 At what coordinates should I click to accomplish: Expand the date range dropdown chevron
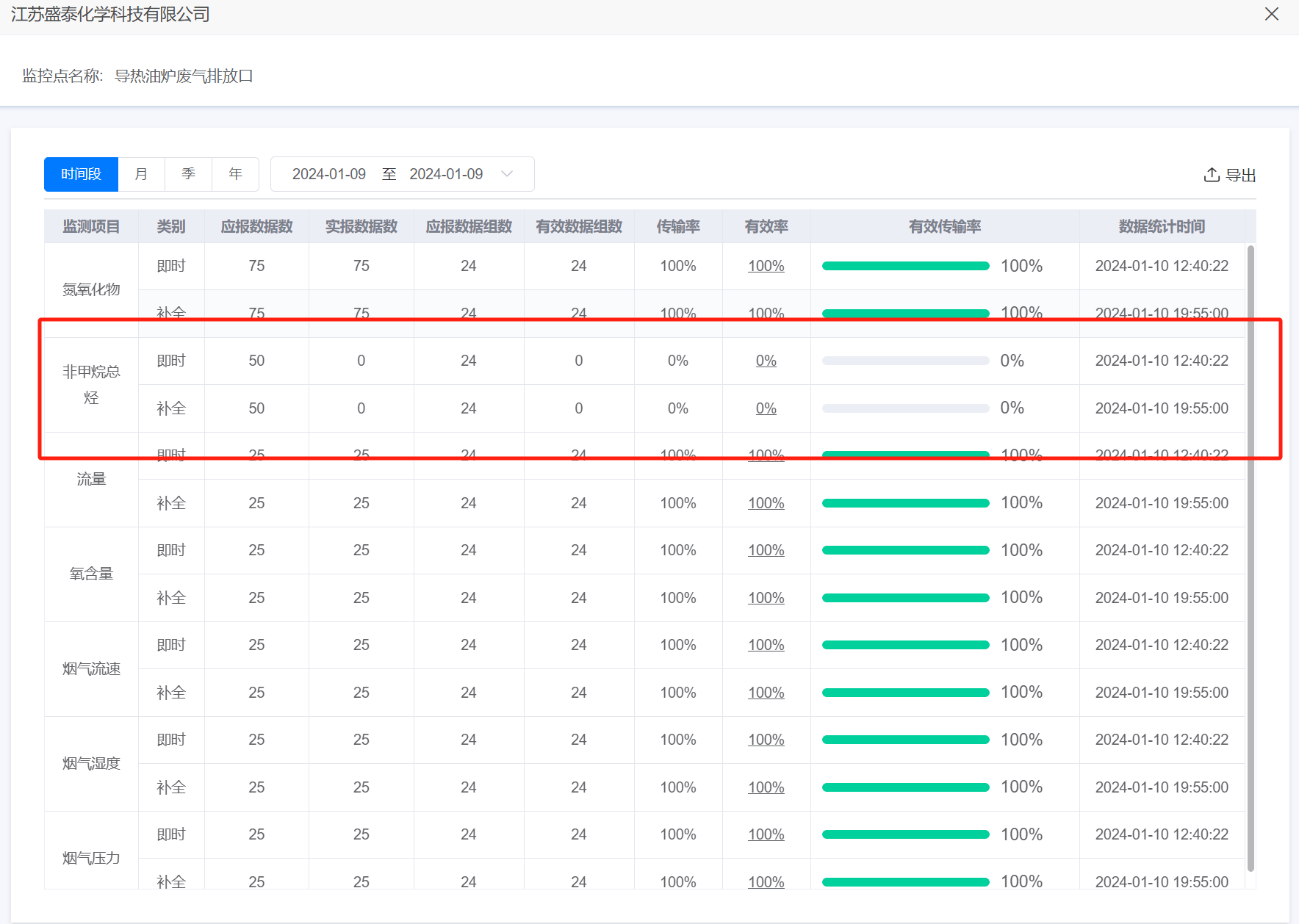[x=507, y=174]
